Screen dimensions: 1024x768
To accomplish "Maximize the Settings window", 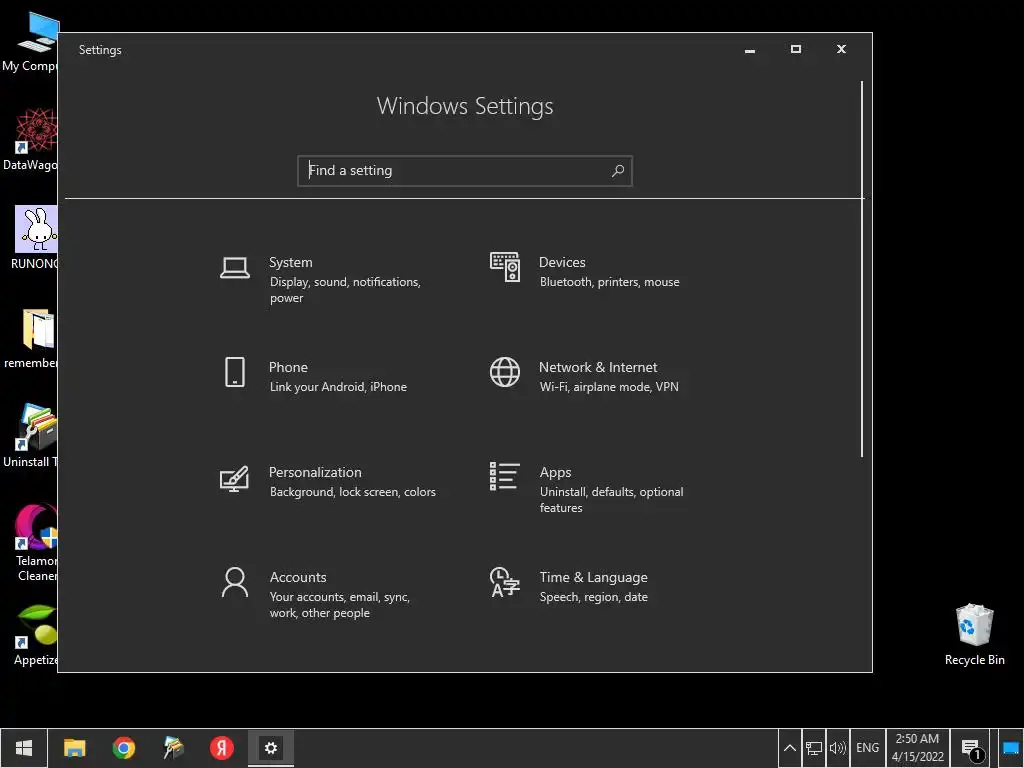I will [795, 50].
